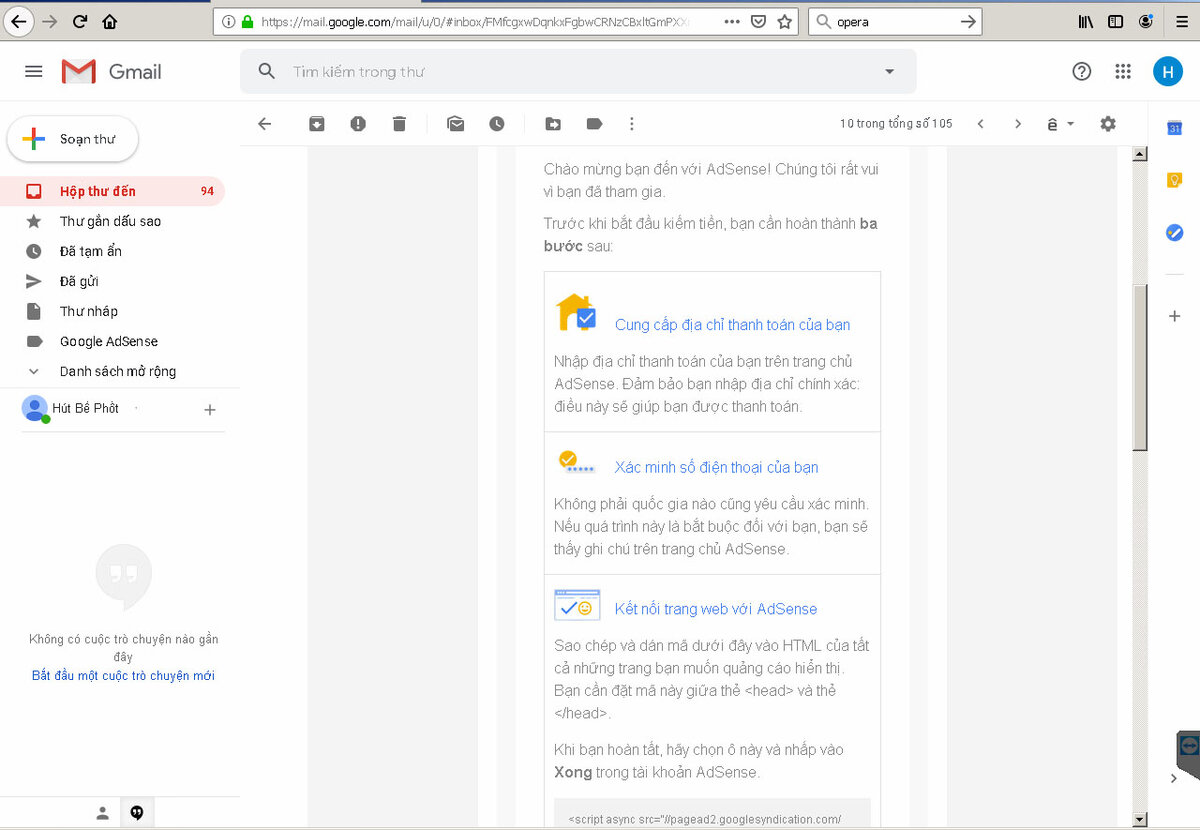Click the Gmail search magnifier icon
This screenshot has height=830, width=1200.
(266, 71)
